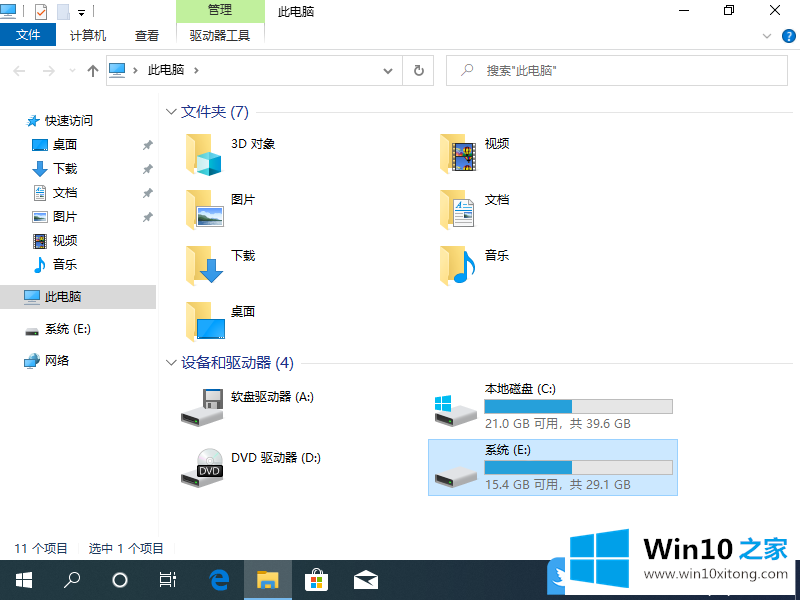Screen dimensions: 800x600
Task: Open Cortana circle in taskbar
Action: pos(119,580)
